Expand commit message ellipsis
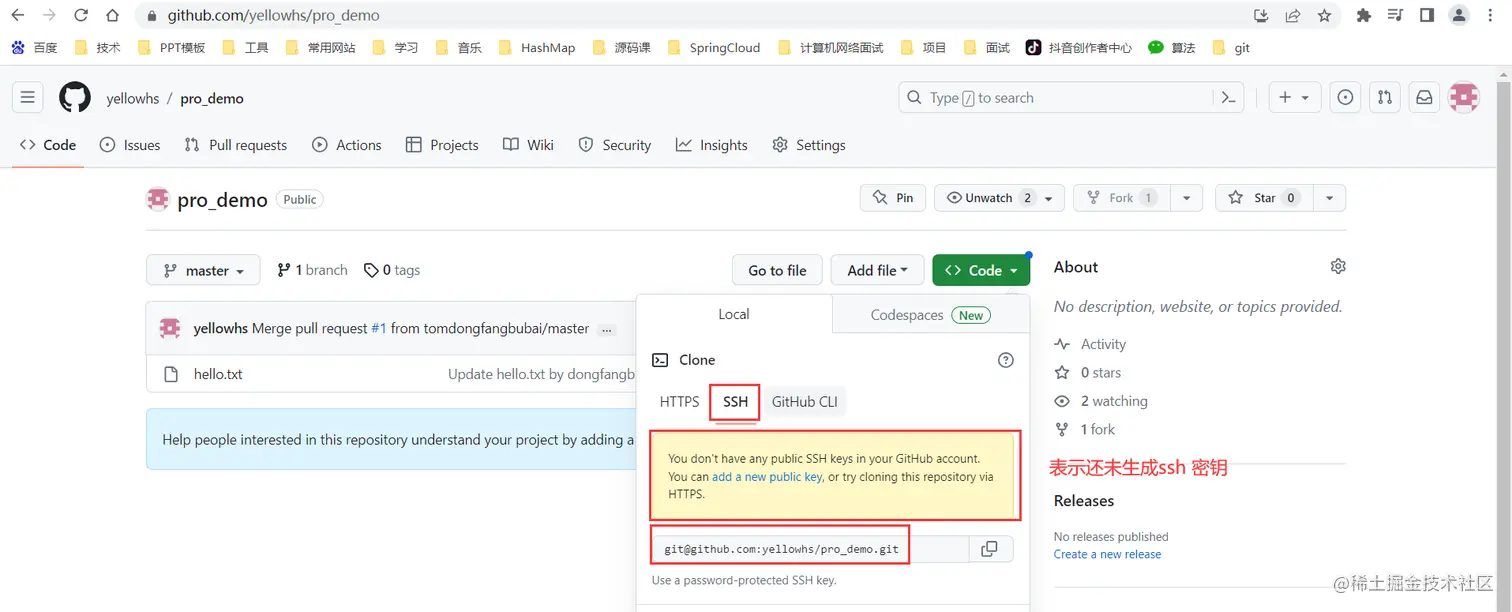Viewport: 1512px width, 612px height. pyautogui.click(x=606, y=329)
